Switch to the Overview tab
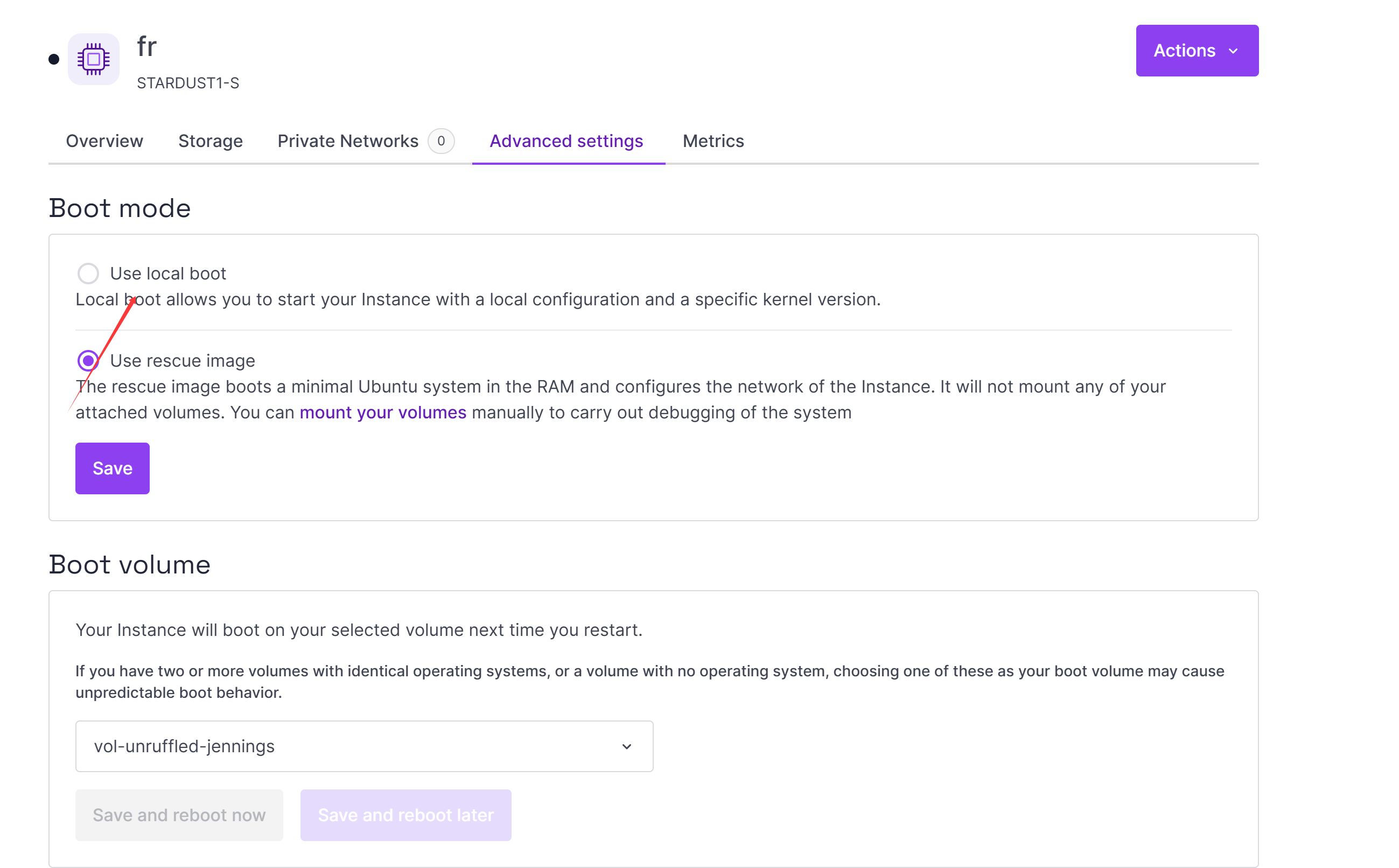The image size is (1399, 868). coord(104,141)
